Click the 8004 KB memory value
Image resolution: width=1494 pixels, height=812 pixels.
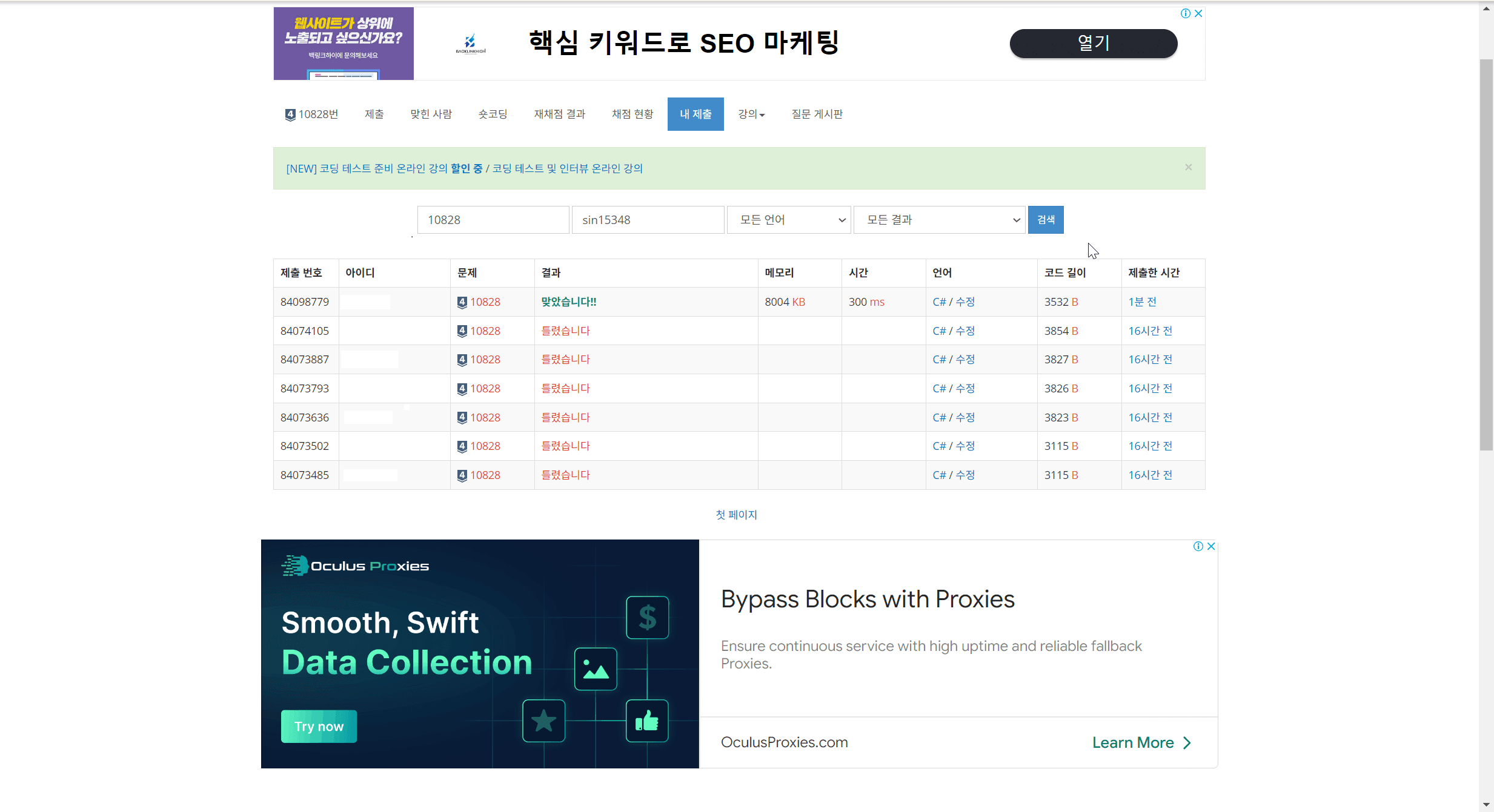pyautogui.click(x=785, y=302)
